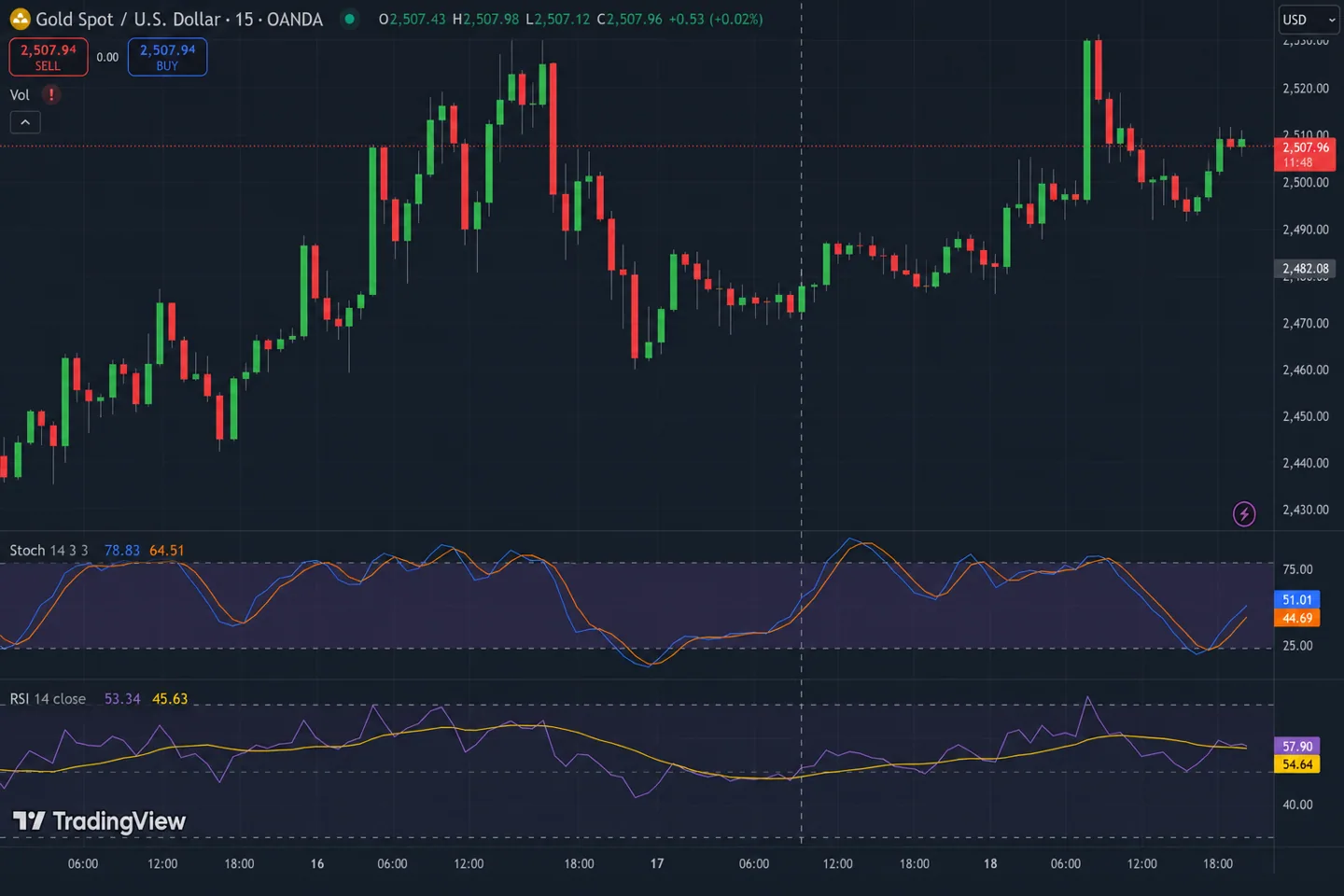Click the RSI average reading 45.63
This screenshot has height=896, width=1344.
(x=170, y=699)
